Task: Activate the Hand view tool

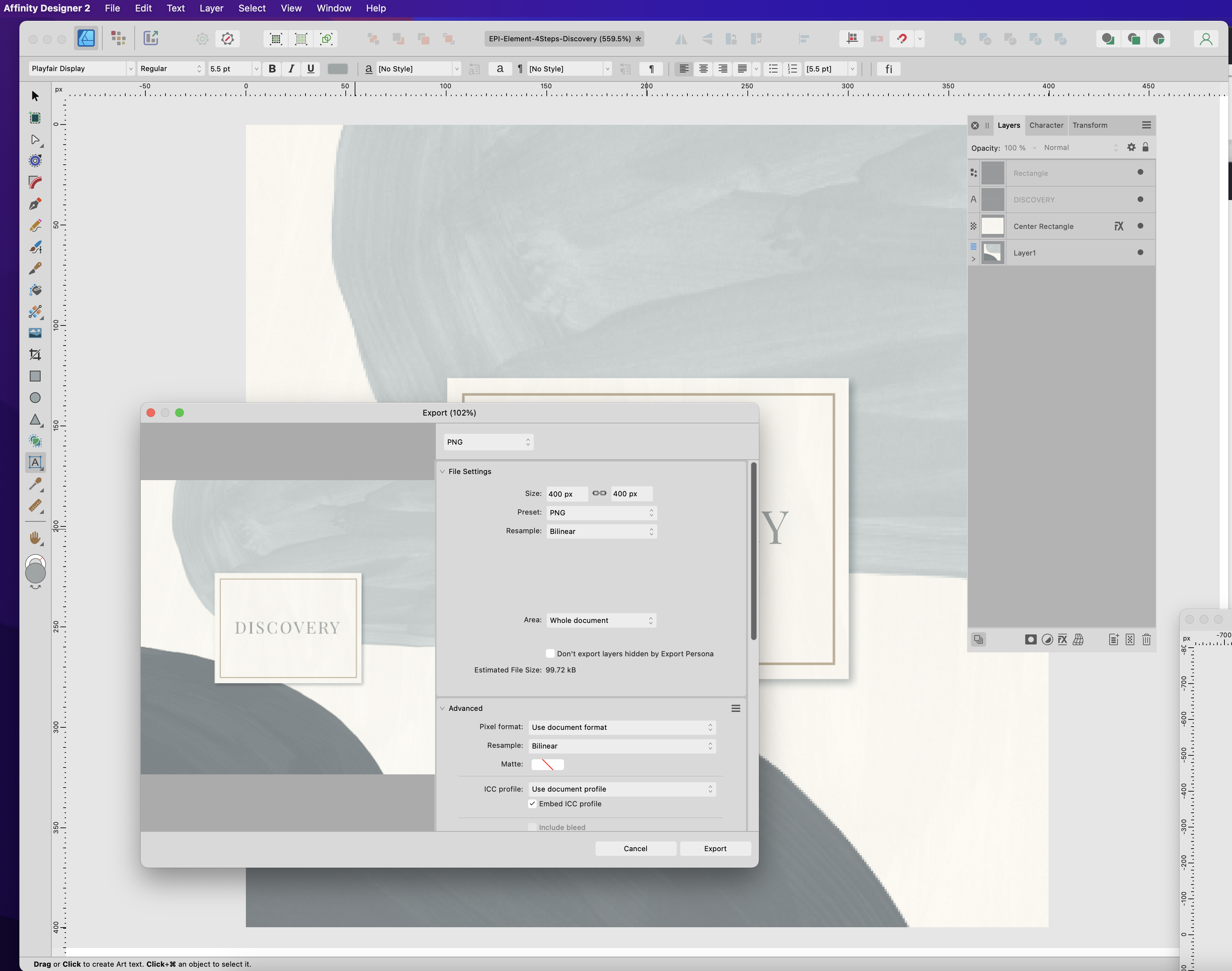Action: click(35, 537)
